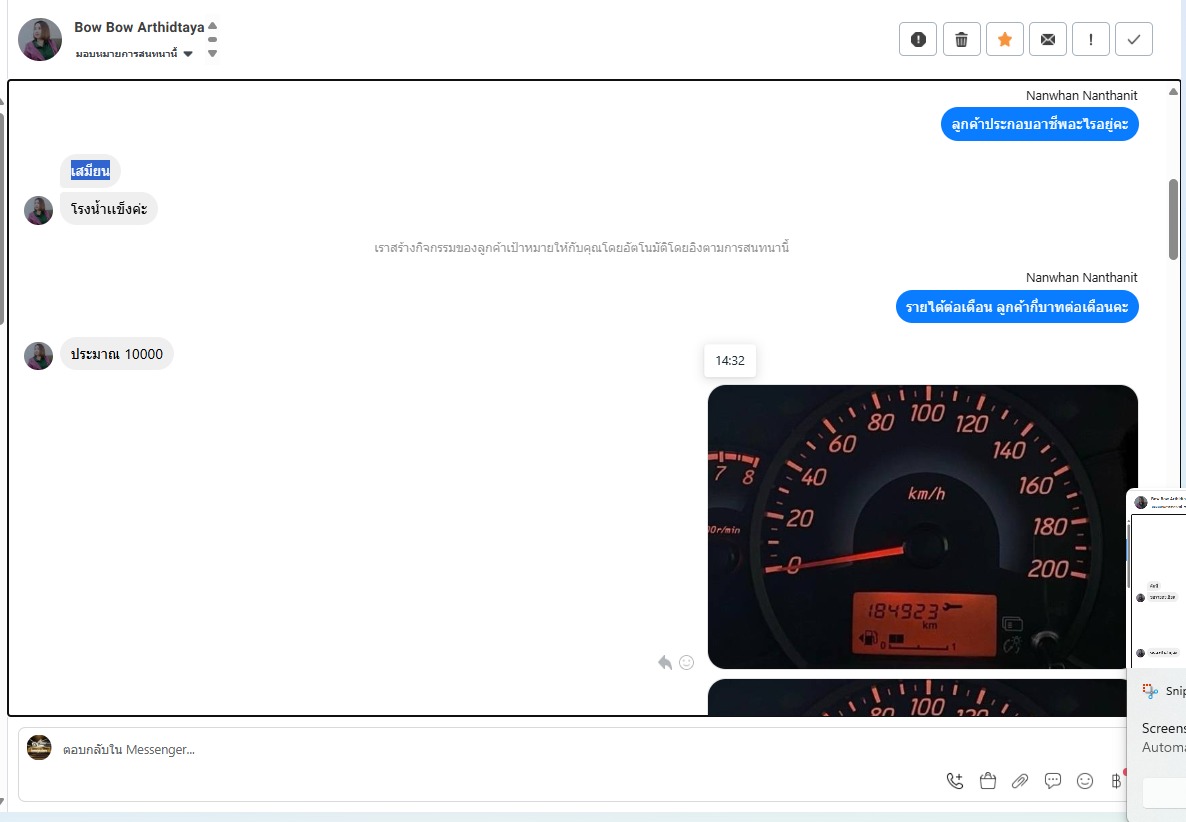The image size is (1186, 822).
Task: Delete conversation with the trash icon
Action: coord(961,39)
